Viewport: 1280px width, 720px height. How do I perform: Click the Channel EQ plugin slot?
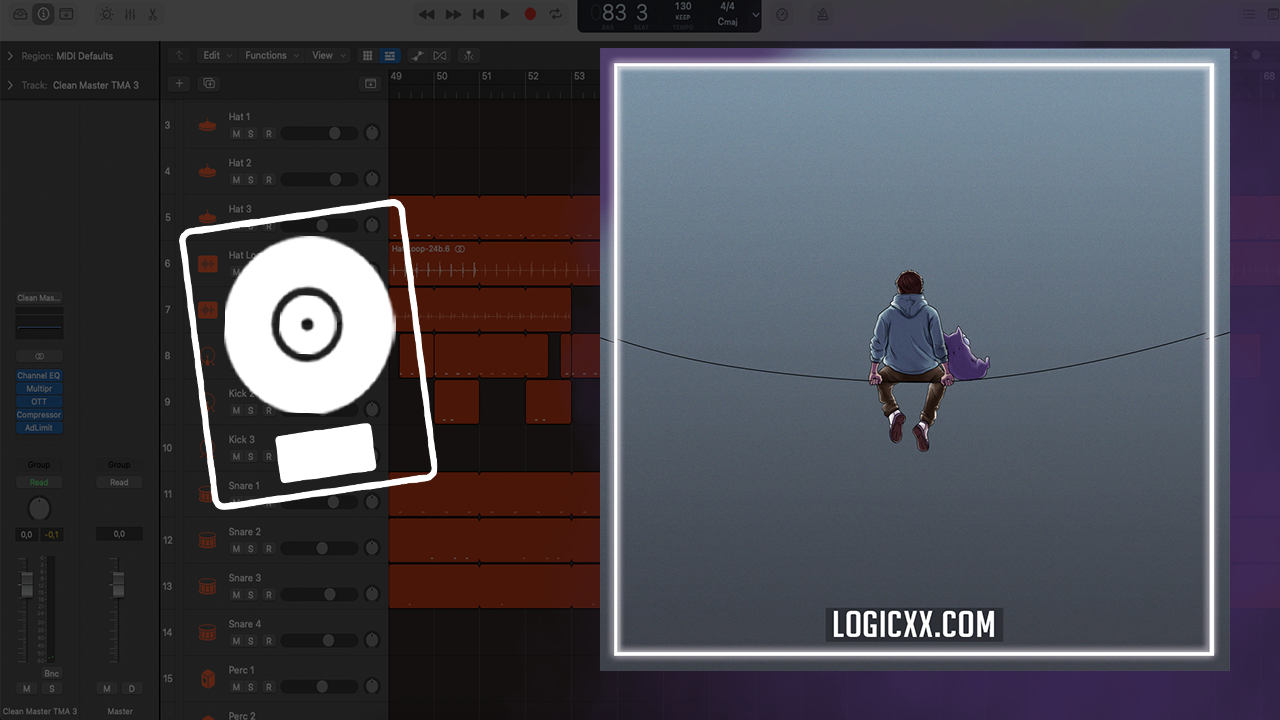pos(39,376)
